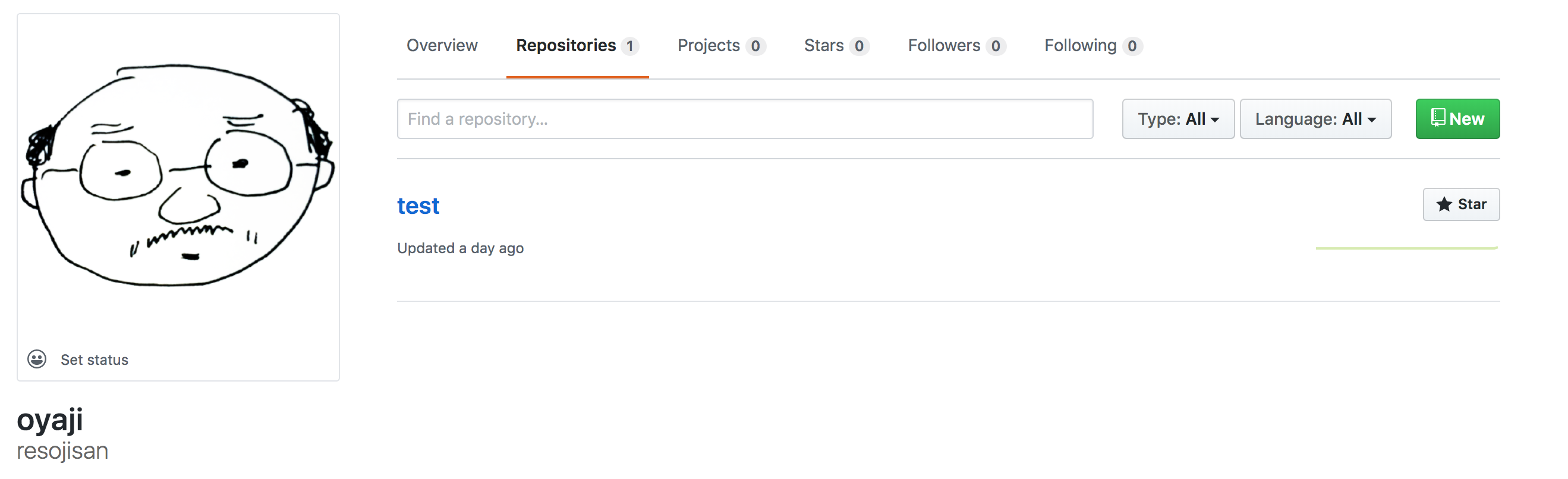Select the Repositories tab

pos(565,46)
